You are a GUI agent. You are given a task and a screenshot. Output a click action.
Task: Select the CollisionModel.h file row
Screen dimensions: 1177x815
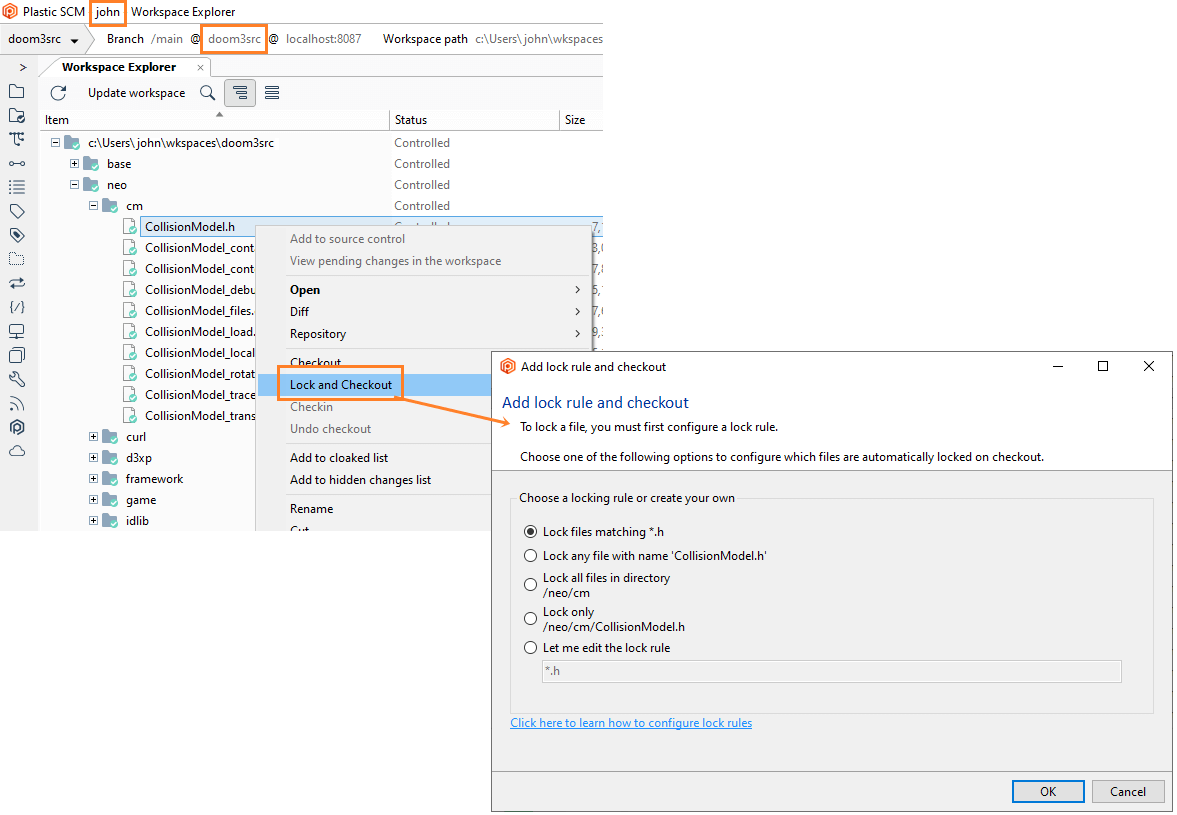189,227
